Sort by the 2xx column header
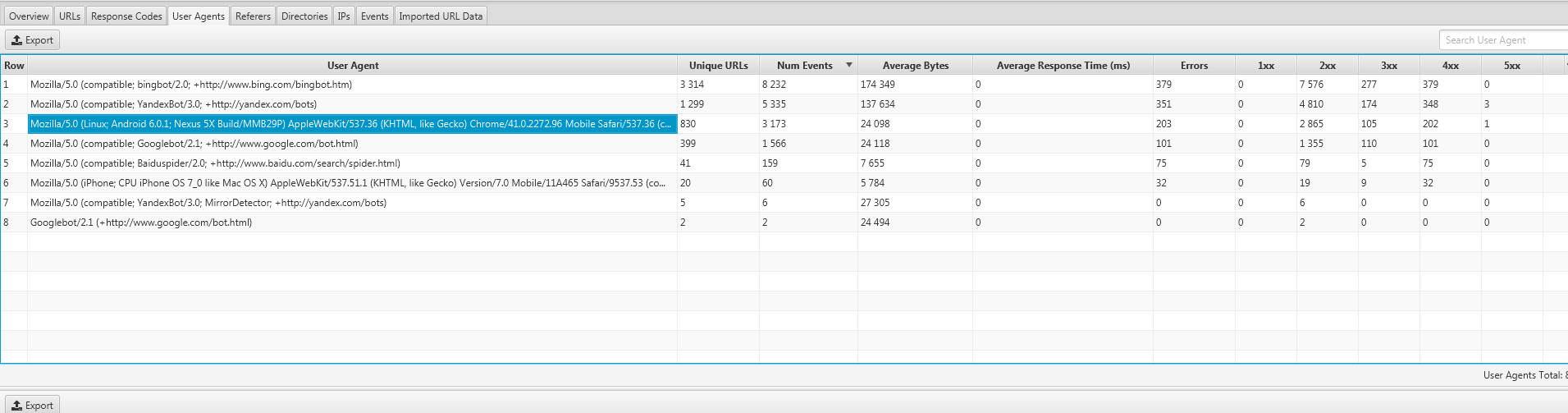1568x413 pixels. pyautogui.click(x=1328, y=65)
